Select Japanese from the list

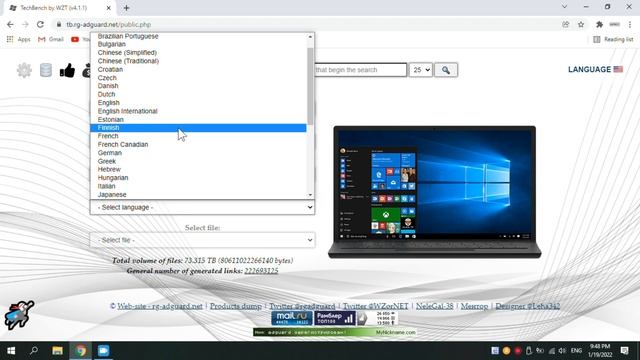[198, 194]
